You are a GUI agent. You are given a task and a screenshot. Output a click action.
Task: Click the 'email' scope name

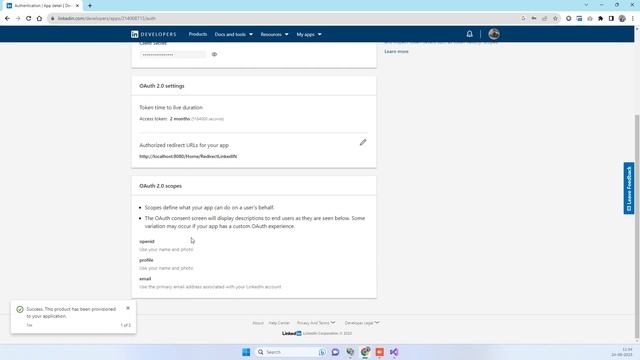145,279
